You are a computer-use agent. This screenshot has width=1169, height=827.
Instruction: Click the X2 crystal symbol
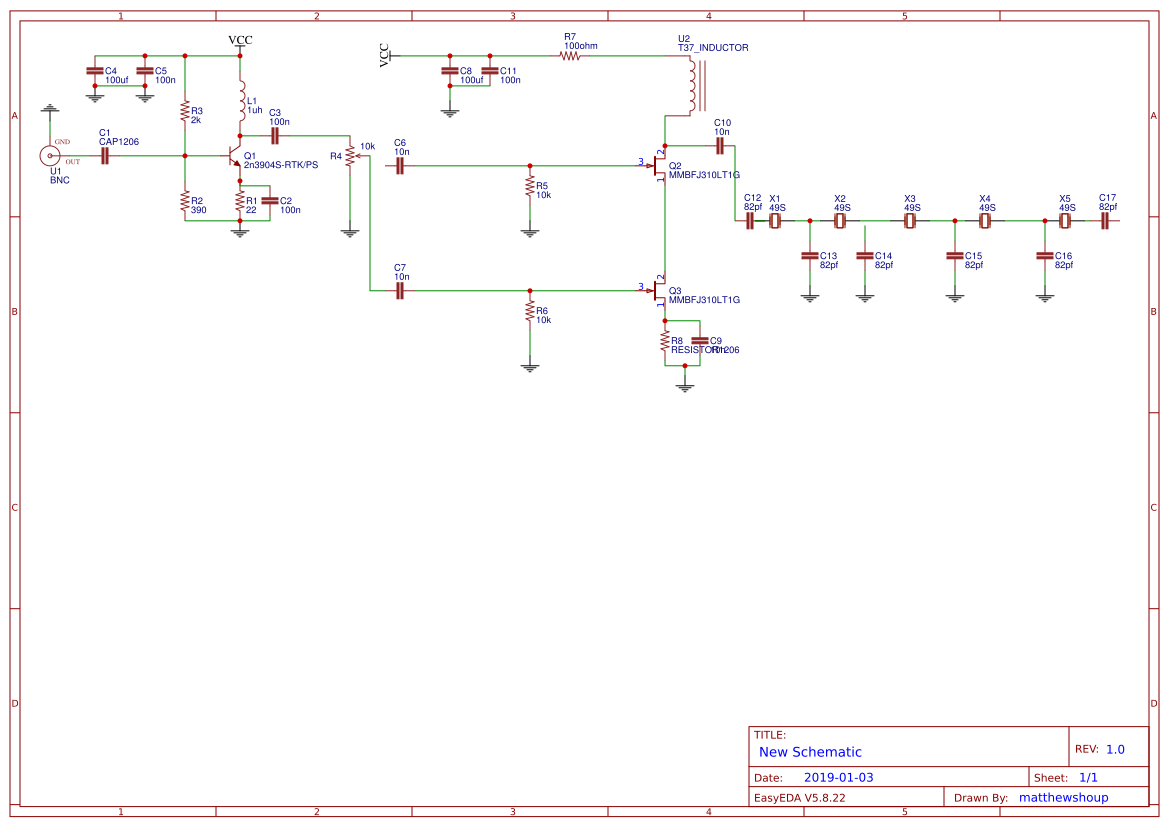(840, 221)
